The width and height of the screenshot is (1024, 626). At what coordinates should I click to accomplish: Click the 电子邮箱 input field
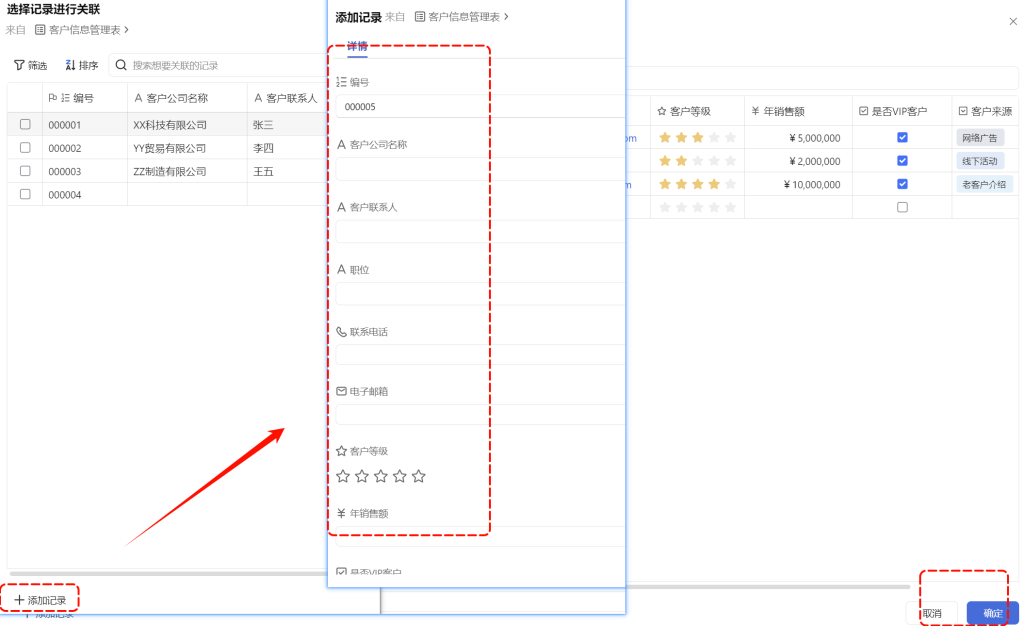tap(480, 415)
